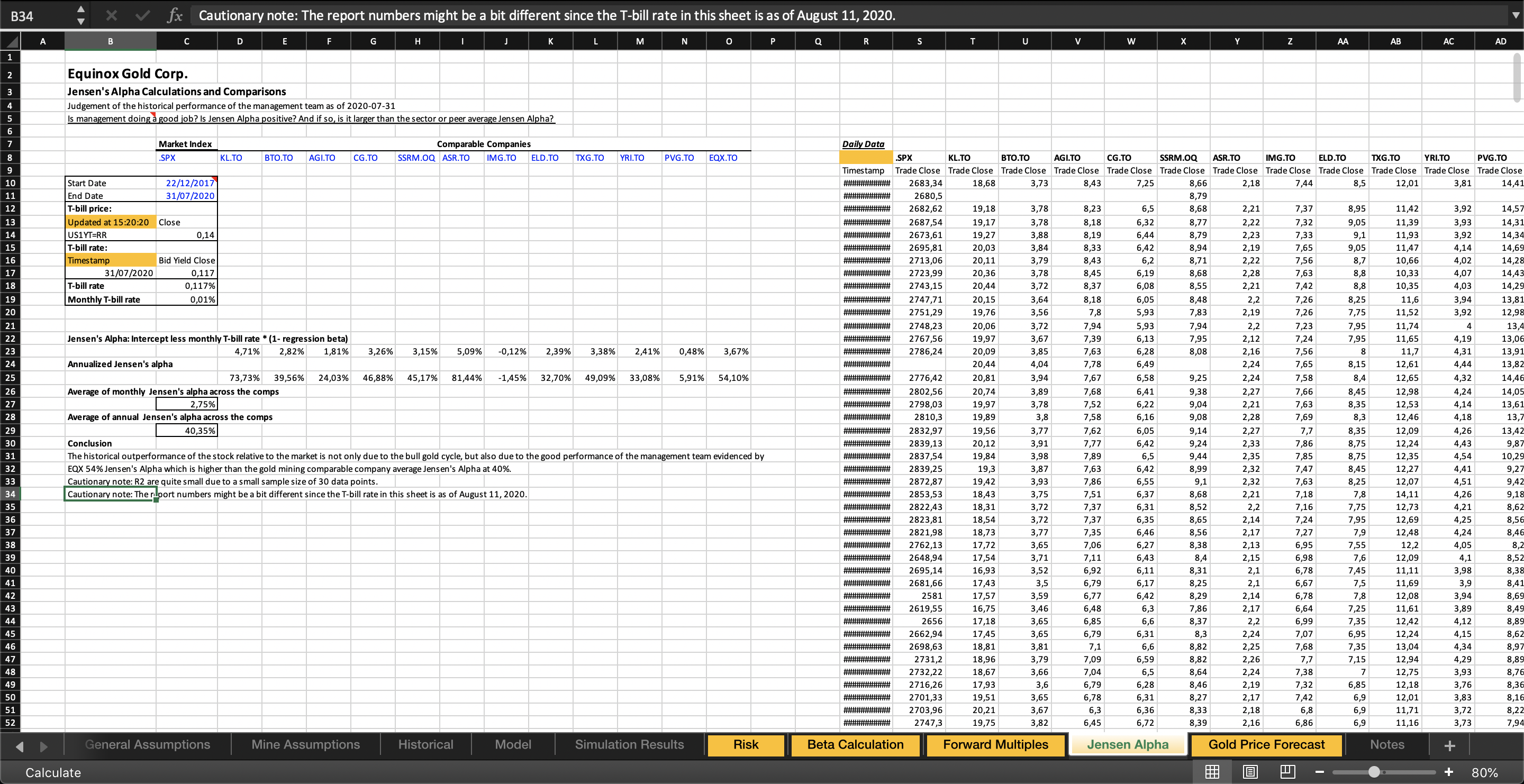Select column R header

pos(866,41)
